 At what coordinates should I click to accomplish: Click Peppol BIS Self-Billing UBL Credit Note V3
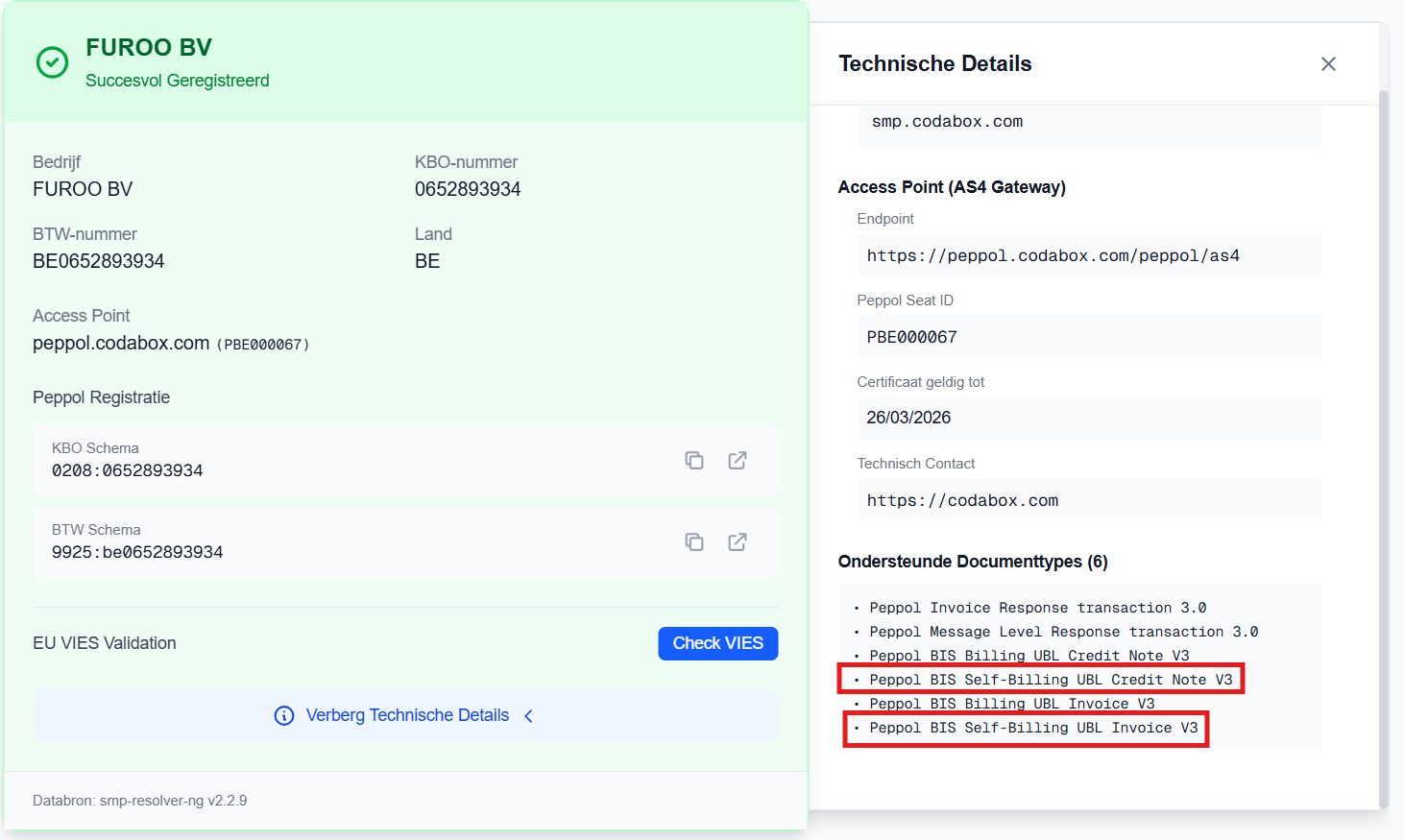(x=1051, y=680)
